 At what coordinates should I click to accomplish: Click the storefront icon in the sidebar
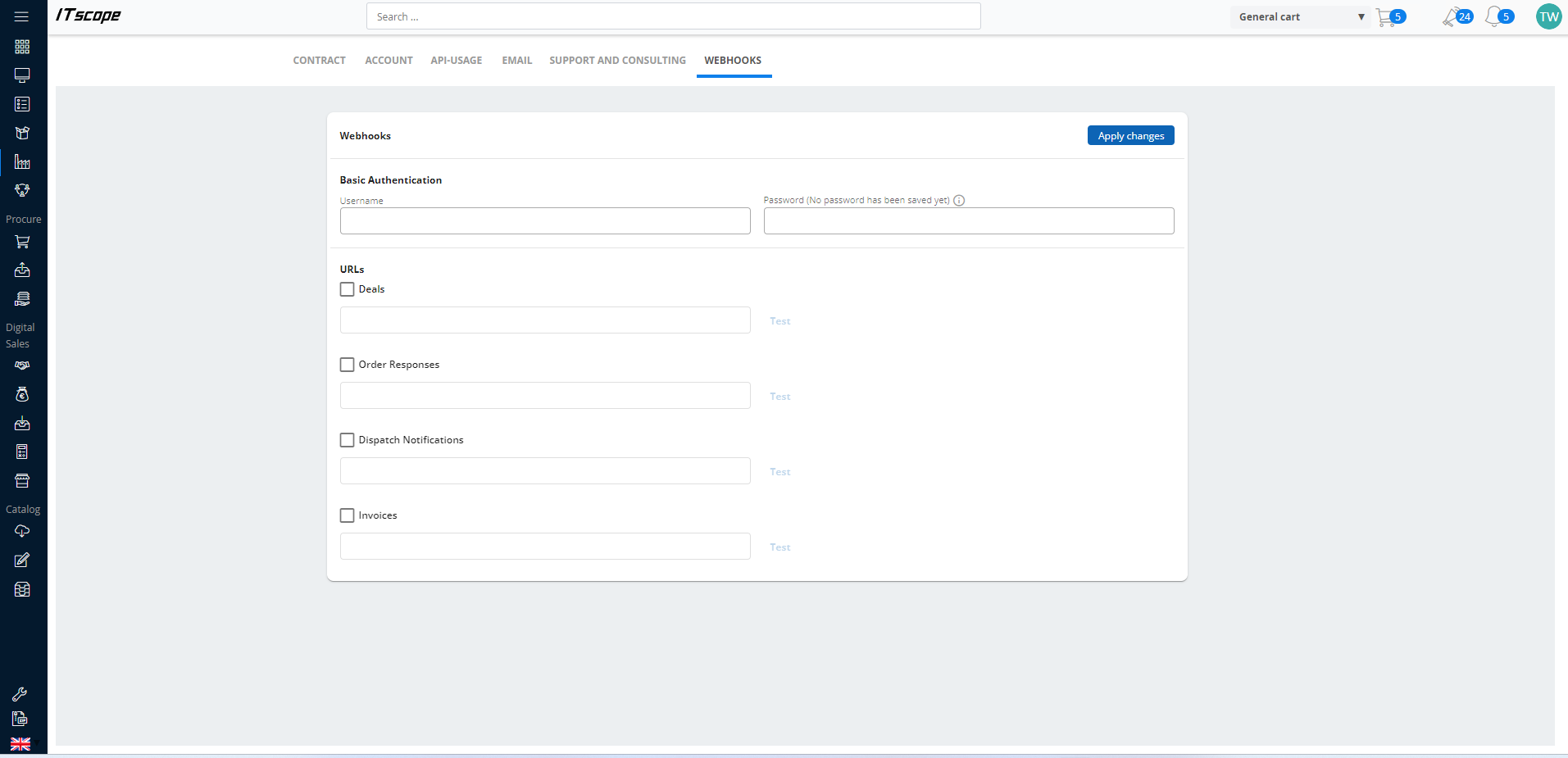tap(22, 480)
